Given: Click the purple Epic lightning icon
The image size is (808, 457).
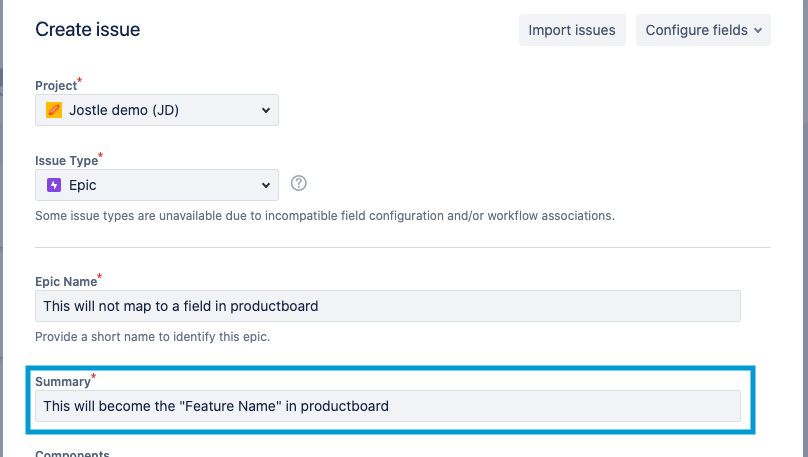Looking at the screenshot, I should (54, 185).
